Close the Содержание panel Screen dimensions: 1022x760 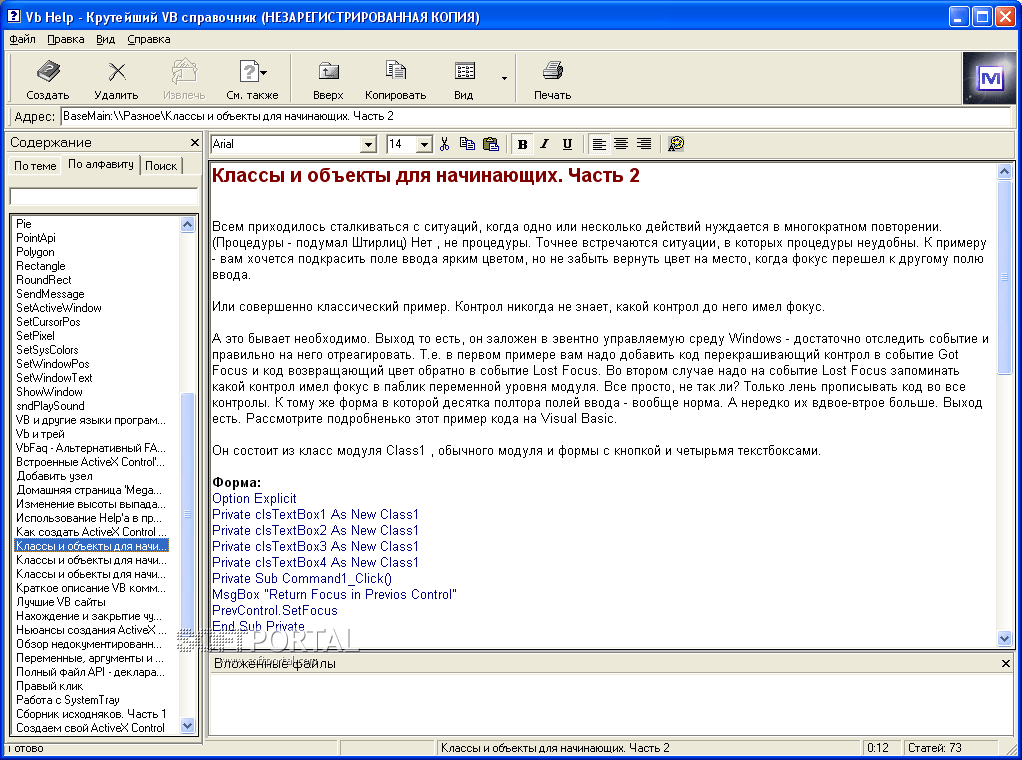(x=194, y=142)
